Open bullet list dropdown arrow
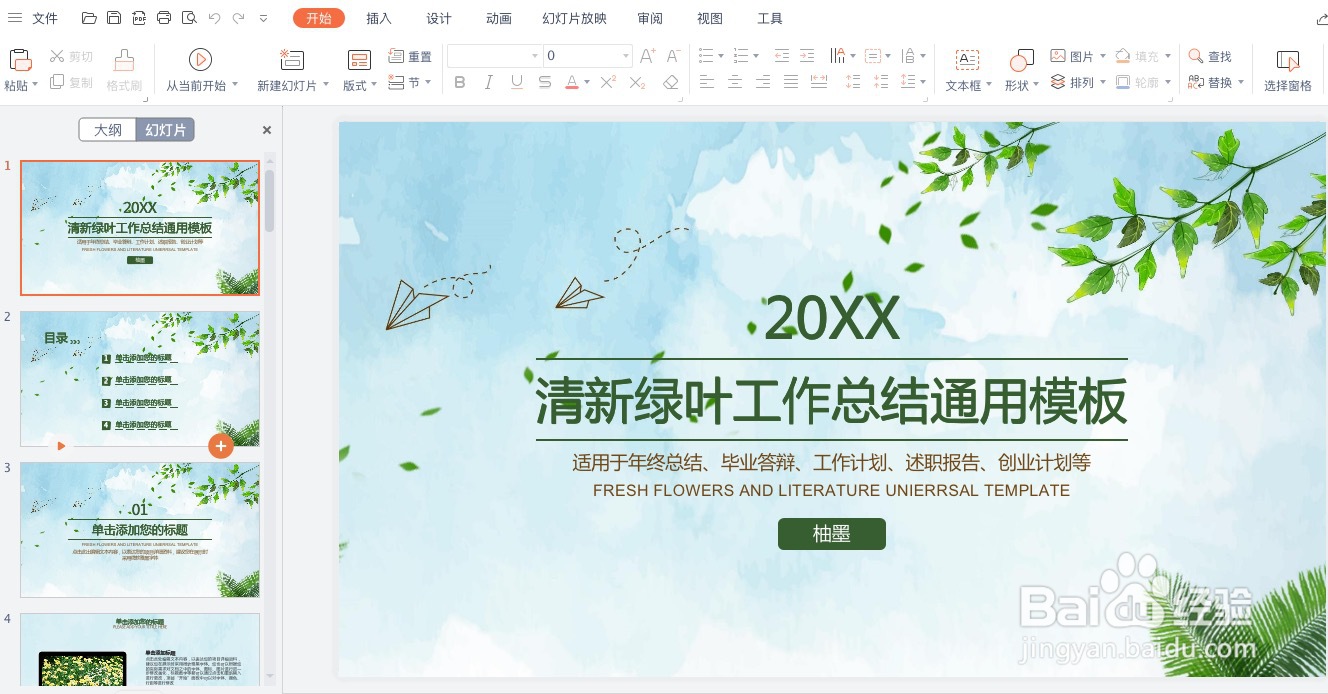The height and width of the screenshot is (694, 1328). (x=720, y=56)
